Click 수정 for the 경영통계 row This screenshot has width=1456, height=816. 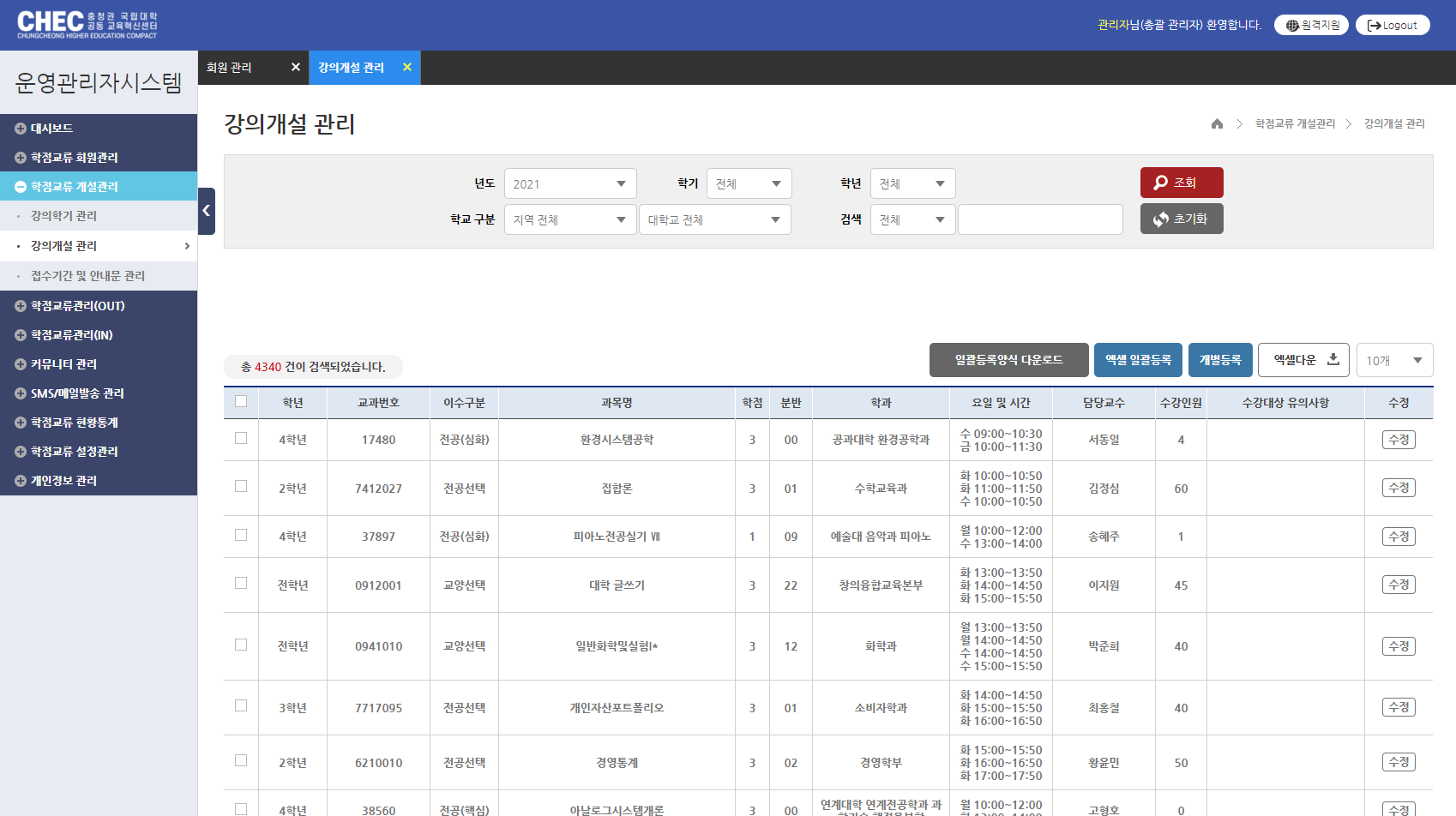tap(1399, 762)
